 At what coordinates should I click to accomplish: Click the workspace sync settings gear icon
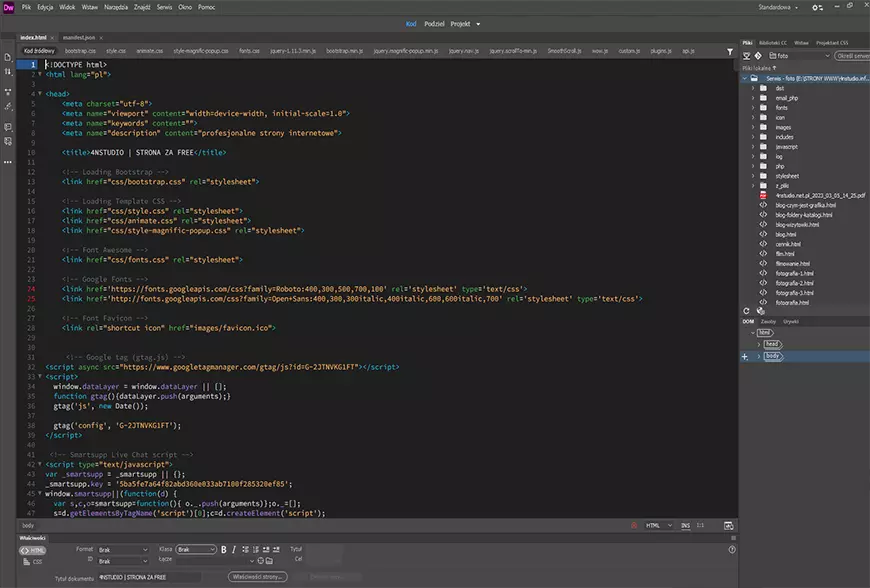(817, 7)
